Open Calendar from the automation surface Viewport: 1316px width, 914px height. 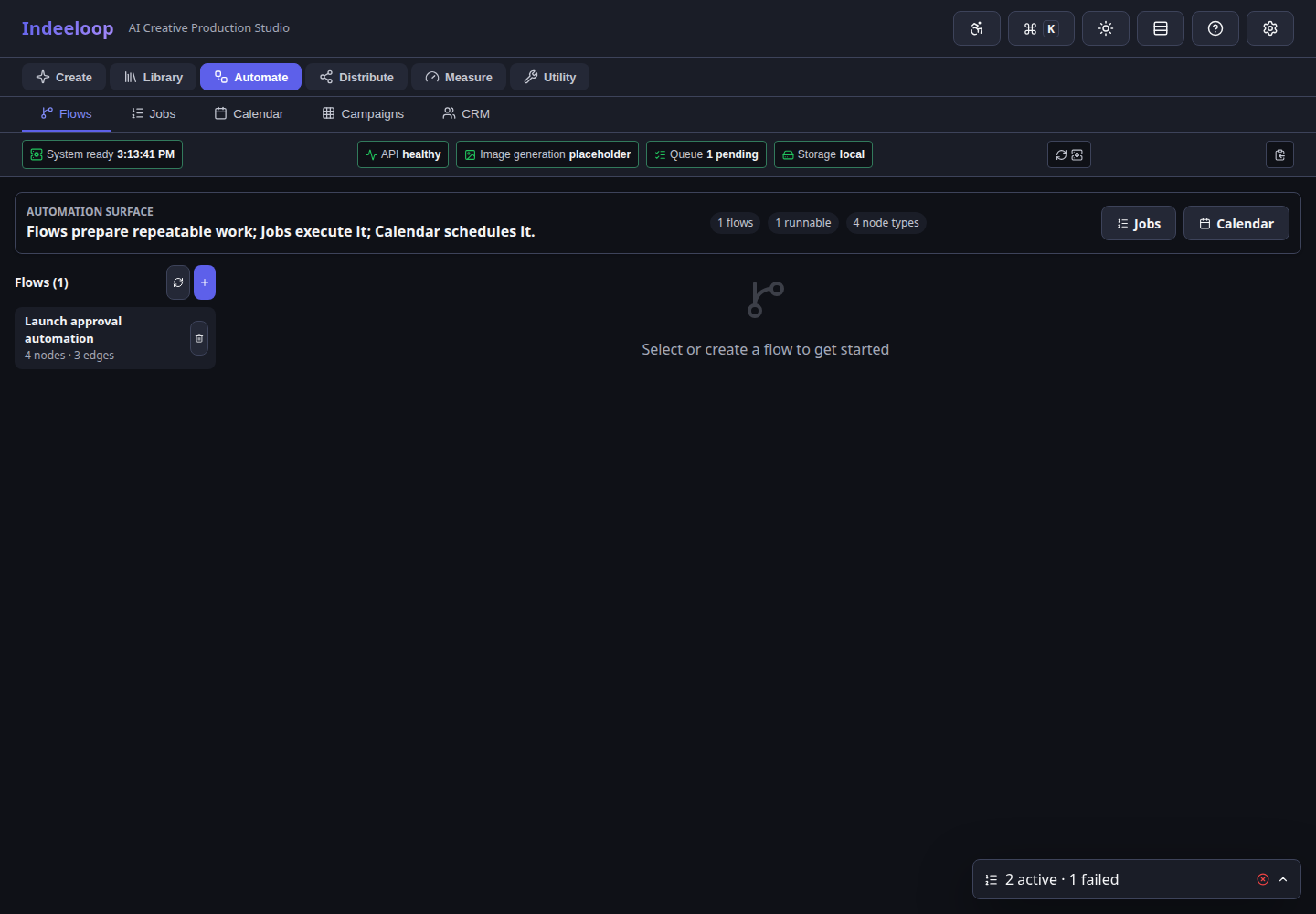[x=1236, y=223]
